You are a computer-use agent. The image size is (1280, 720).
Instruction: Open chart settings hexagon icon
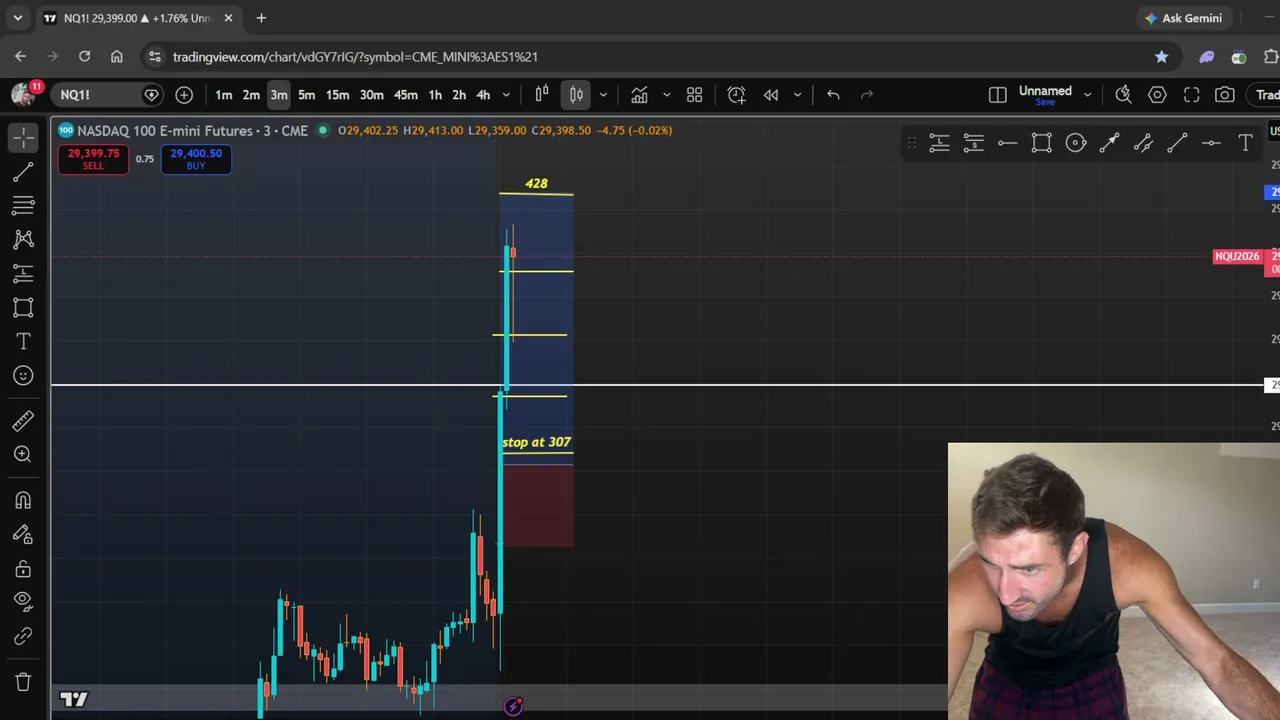point(1157,95)
